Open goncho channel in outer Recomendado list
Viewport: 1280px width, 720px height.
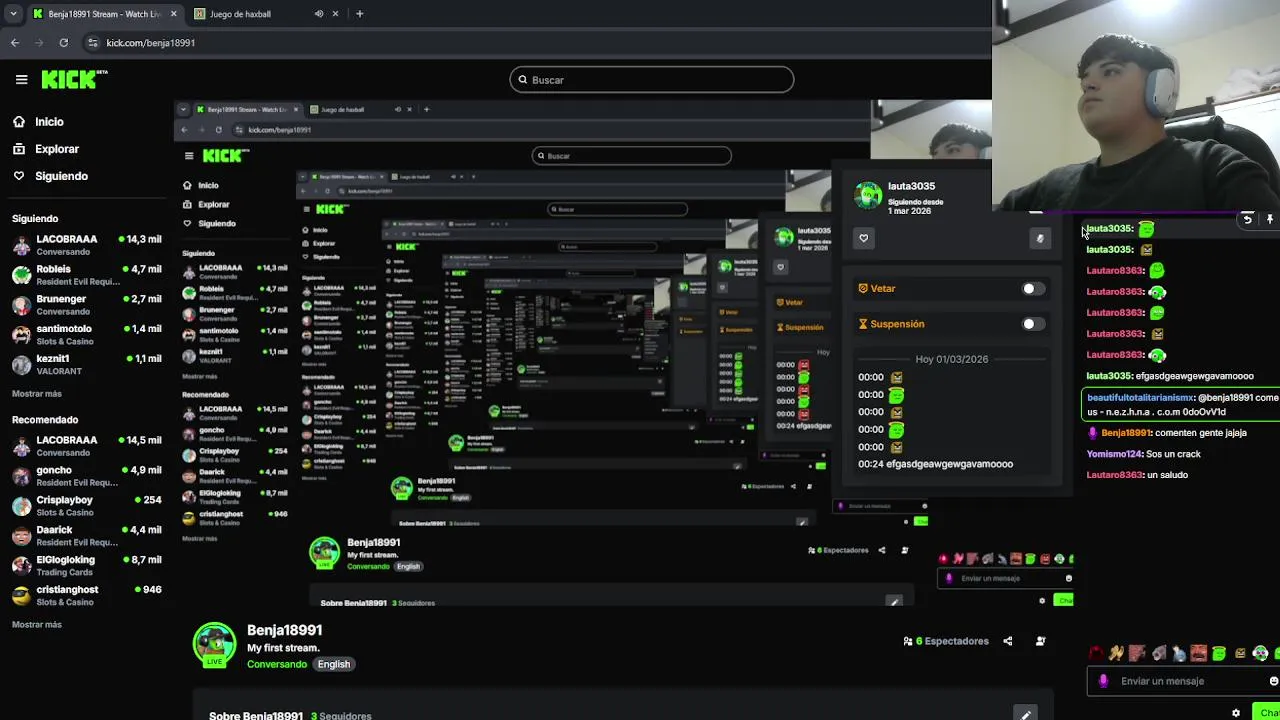pos(87,476)
